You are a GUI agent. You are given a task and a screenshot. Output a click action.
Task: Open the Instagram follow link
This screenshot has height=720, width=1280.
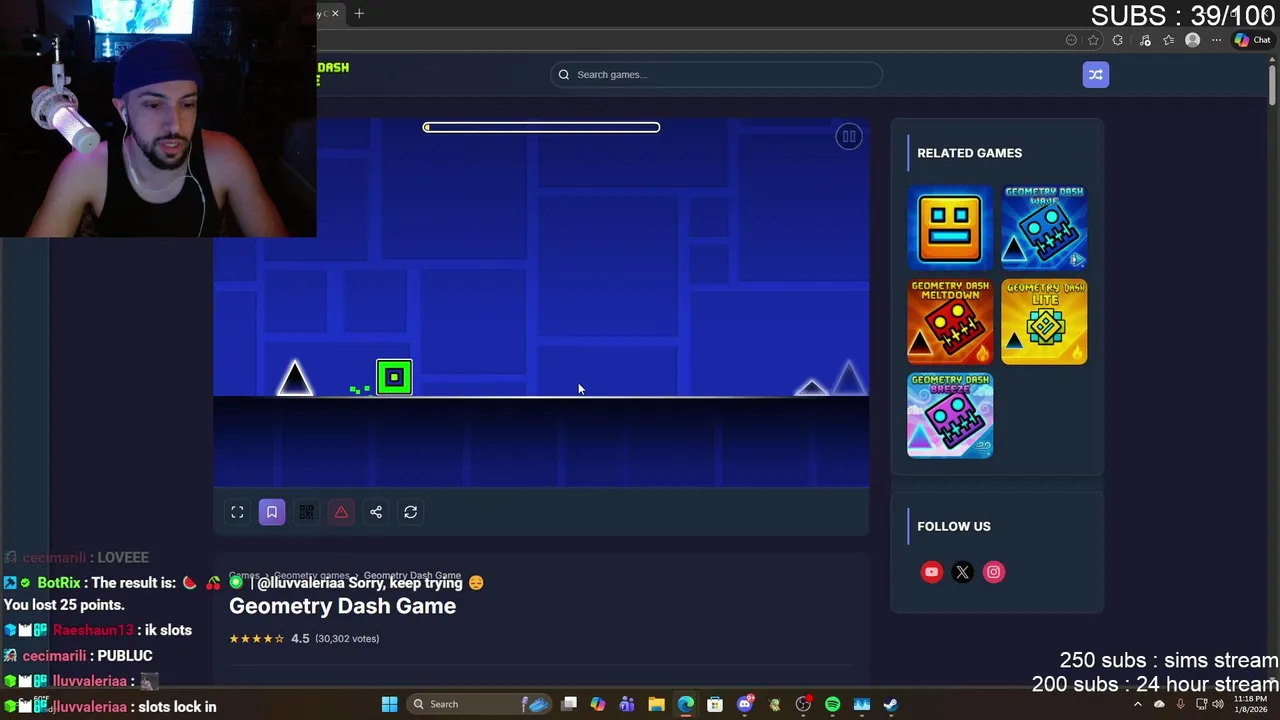pyautogui.click(x=993, y=572)
